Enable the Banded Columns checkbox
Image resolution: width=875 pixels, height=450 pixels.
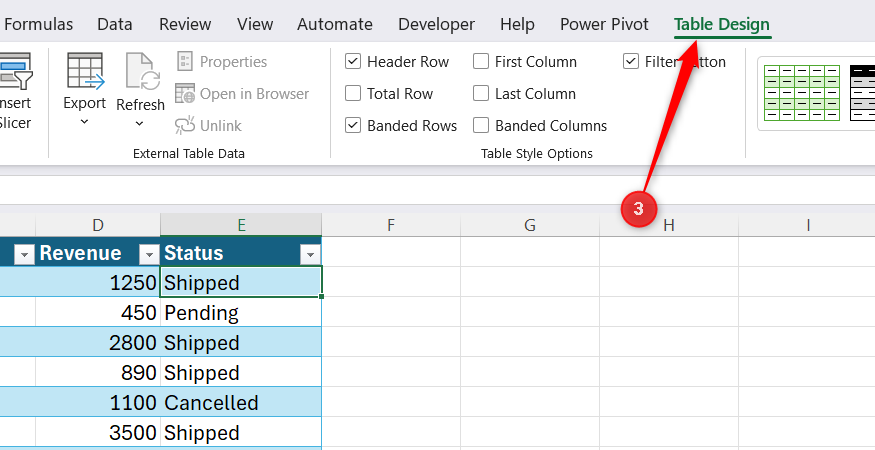coord(480,126)
